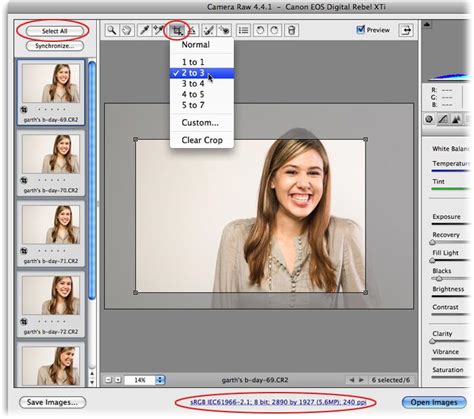Go to previous image arrow
Screen dimensions: 474x419
tap(352, 380)
